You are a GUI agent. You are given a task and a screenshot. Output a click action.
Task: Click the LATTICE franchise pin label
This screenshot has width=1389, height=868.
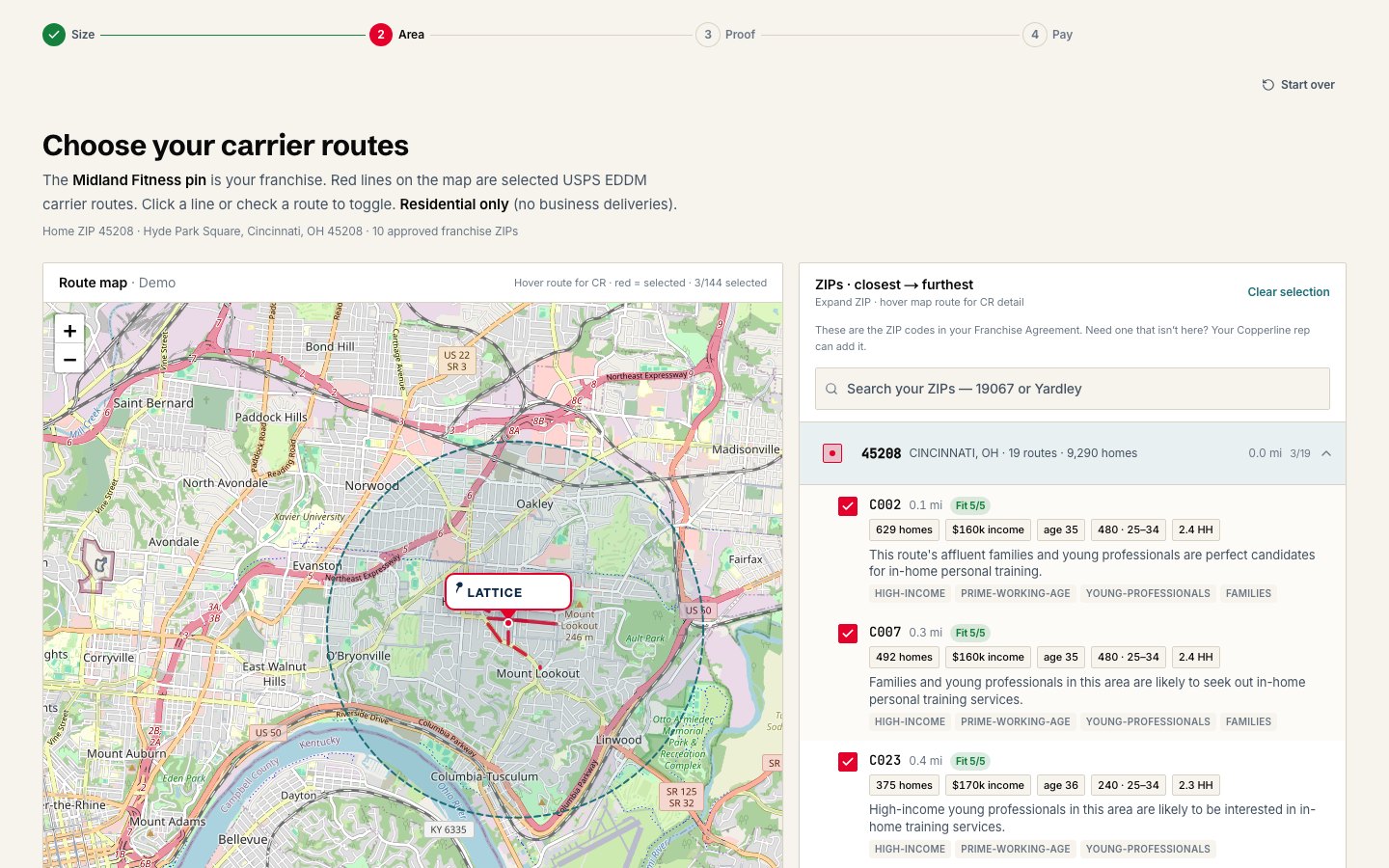click(x=508, y=592)
